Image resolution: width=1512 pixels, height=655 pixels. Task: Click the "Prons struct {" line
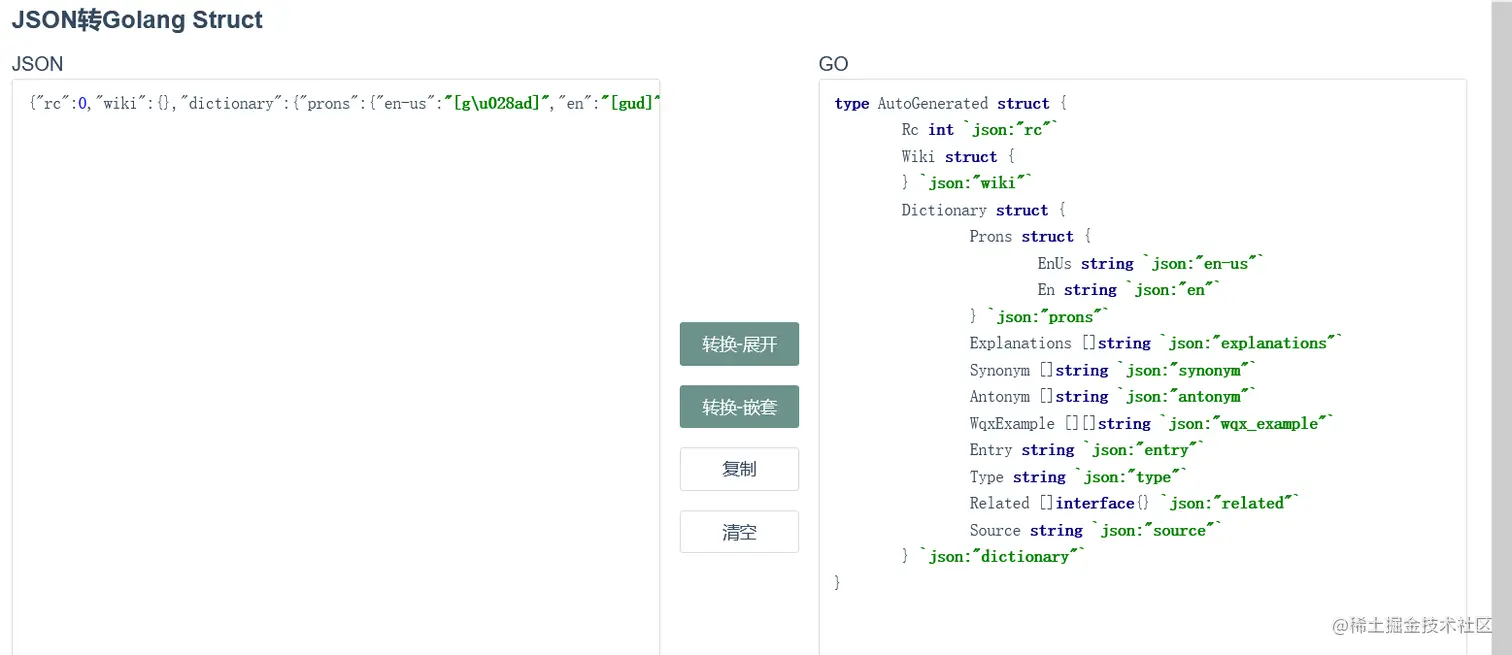point(1029,237)
